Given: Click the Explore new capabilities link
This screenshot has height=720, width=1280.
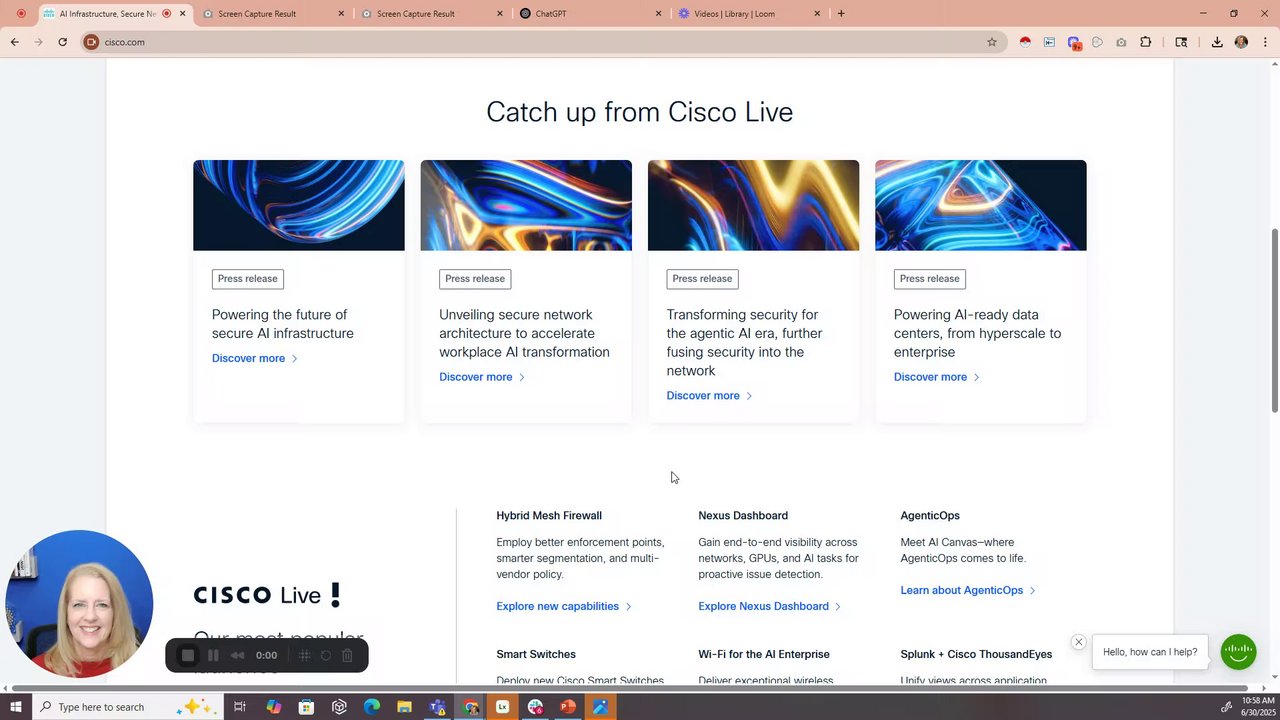Looking at the screenshot, I should pos(564,606).
